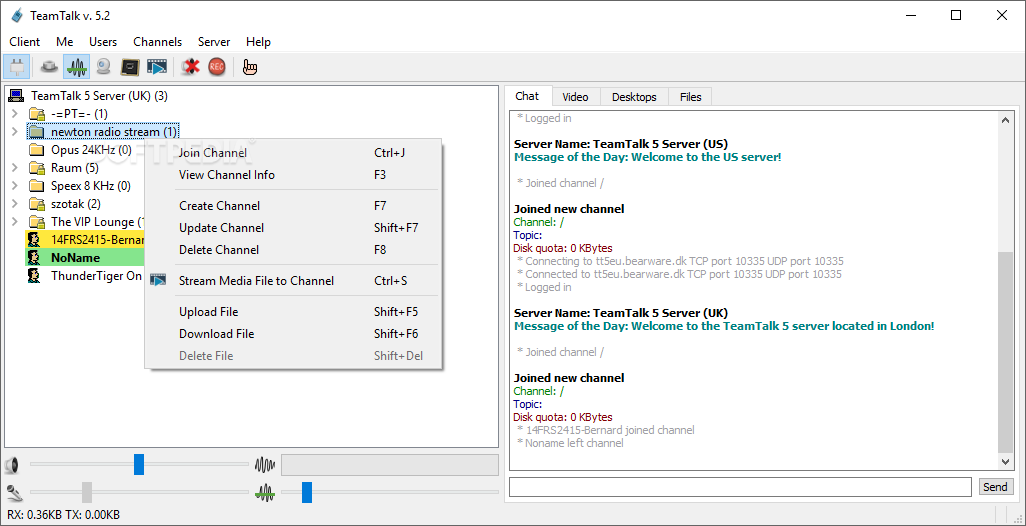The image size is (1026, 526).
Task: Switch to the Video tab
Action: (576, 97)
